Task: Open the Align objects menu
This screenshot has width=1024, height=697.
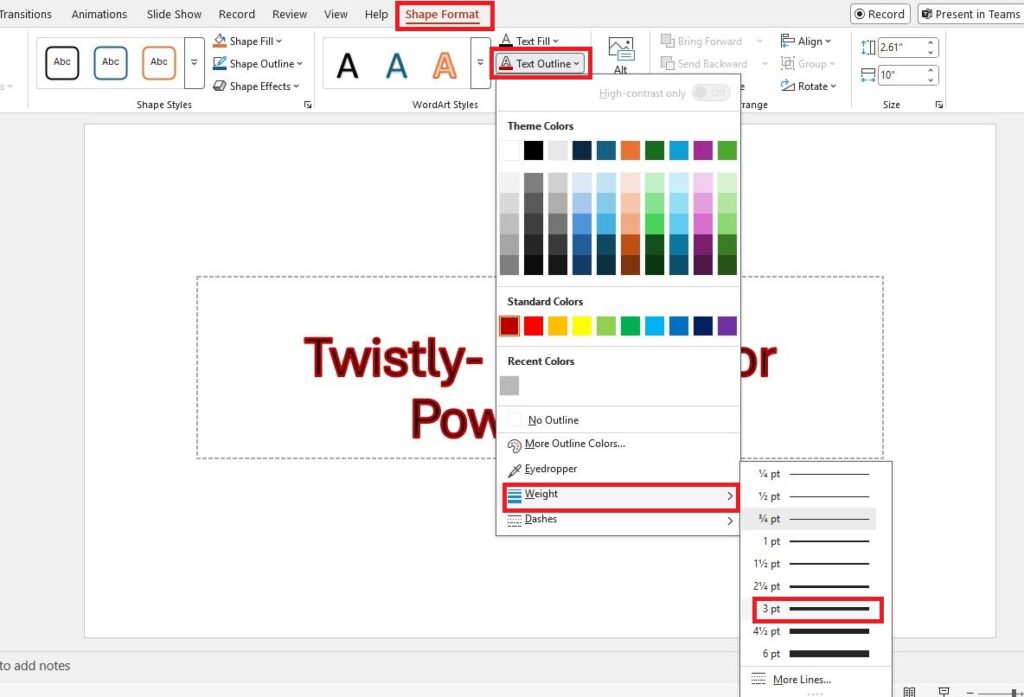Action: tap(806, 41)
